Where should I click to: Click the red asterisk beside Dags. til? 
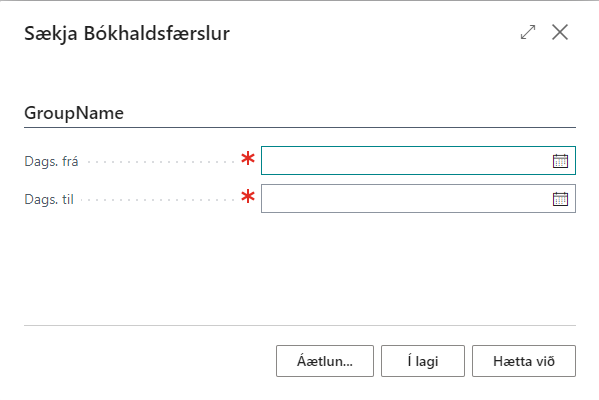248,196
